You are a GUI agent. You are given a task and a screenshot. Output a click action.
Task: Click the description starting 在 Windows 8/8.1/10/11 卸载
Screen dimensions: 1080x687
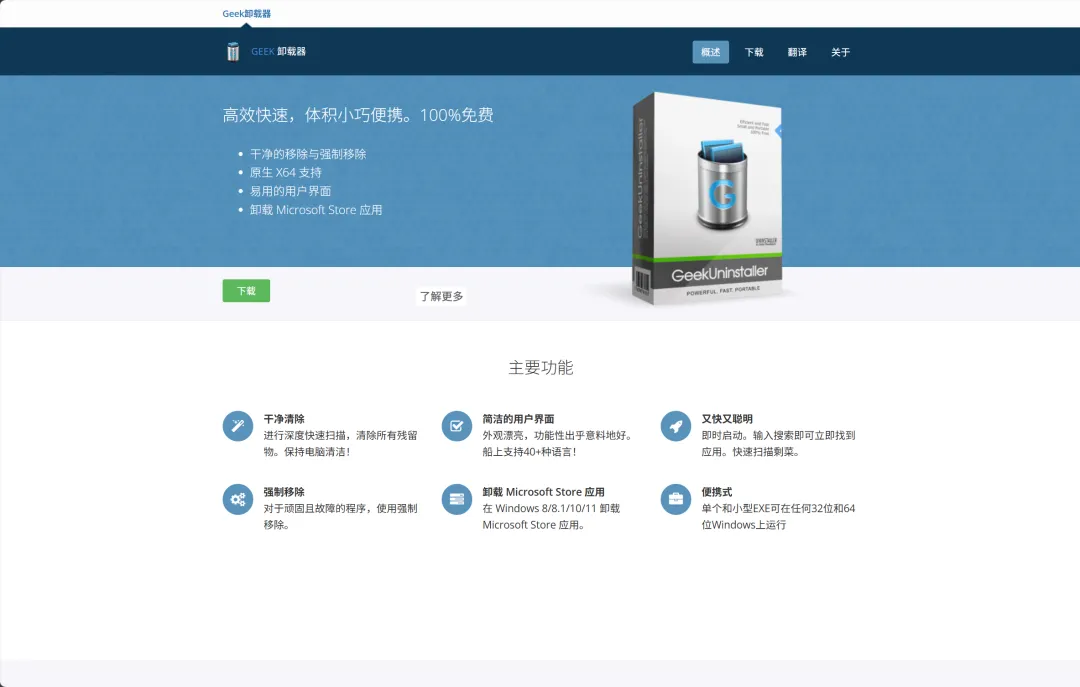click(x=551, y=517)
